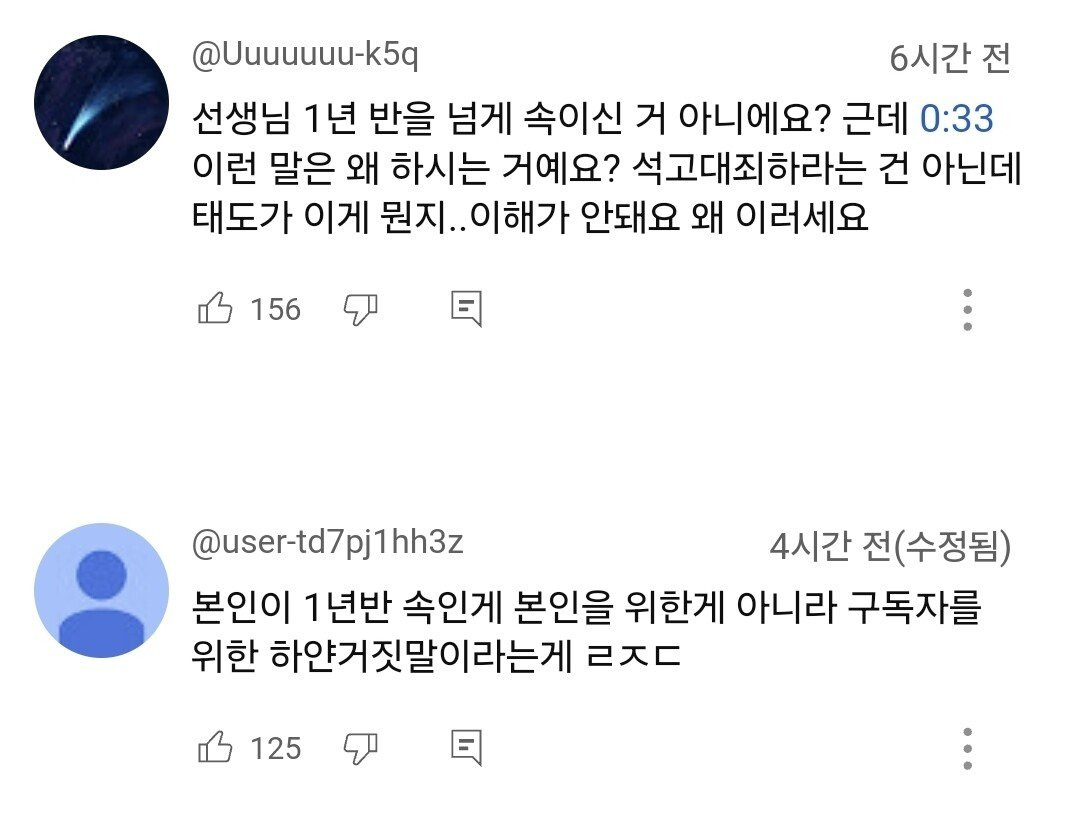Click the 125 like count
1080x825 pixels.
coord(275,747)
